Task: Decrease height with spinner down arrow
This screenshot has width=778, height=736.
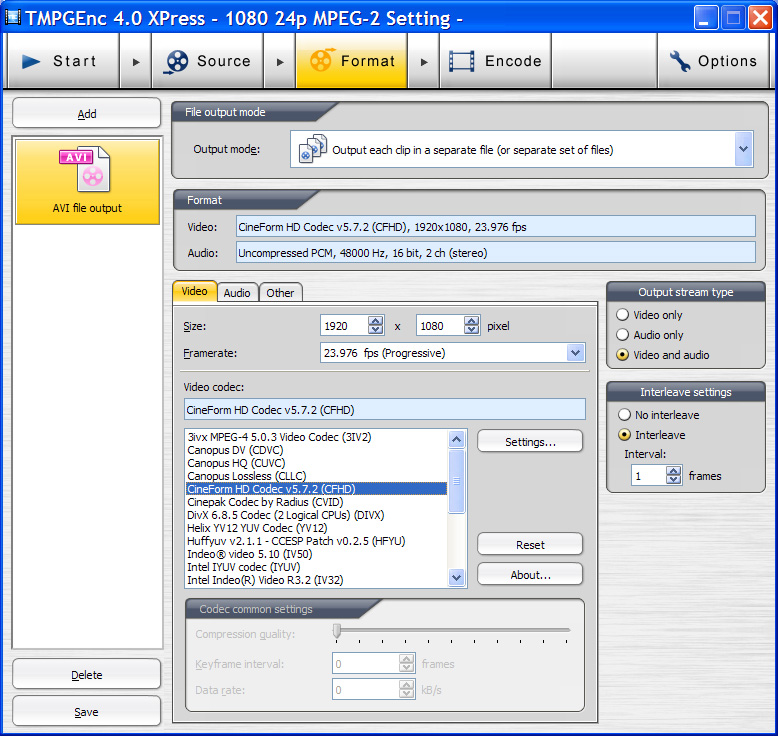Action: point(472,330)
